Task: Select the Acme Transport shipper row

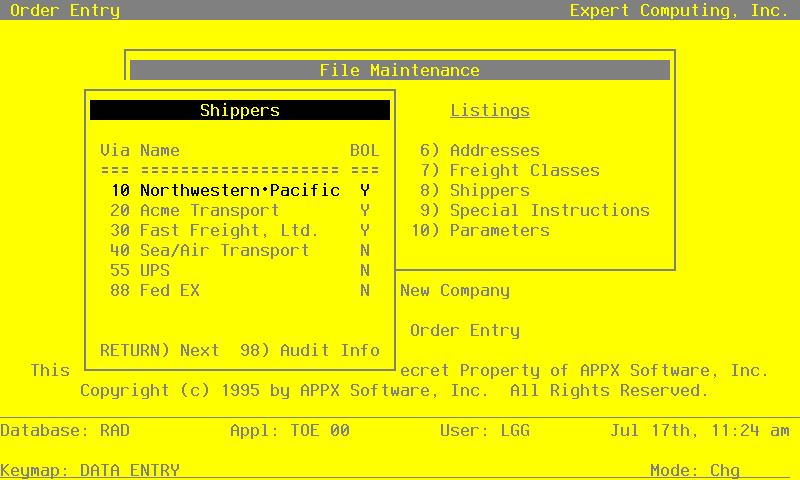Action: click(240, 210)
